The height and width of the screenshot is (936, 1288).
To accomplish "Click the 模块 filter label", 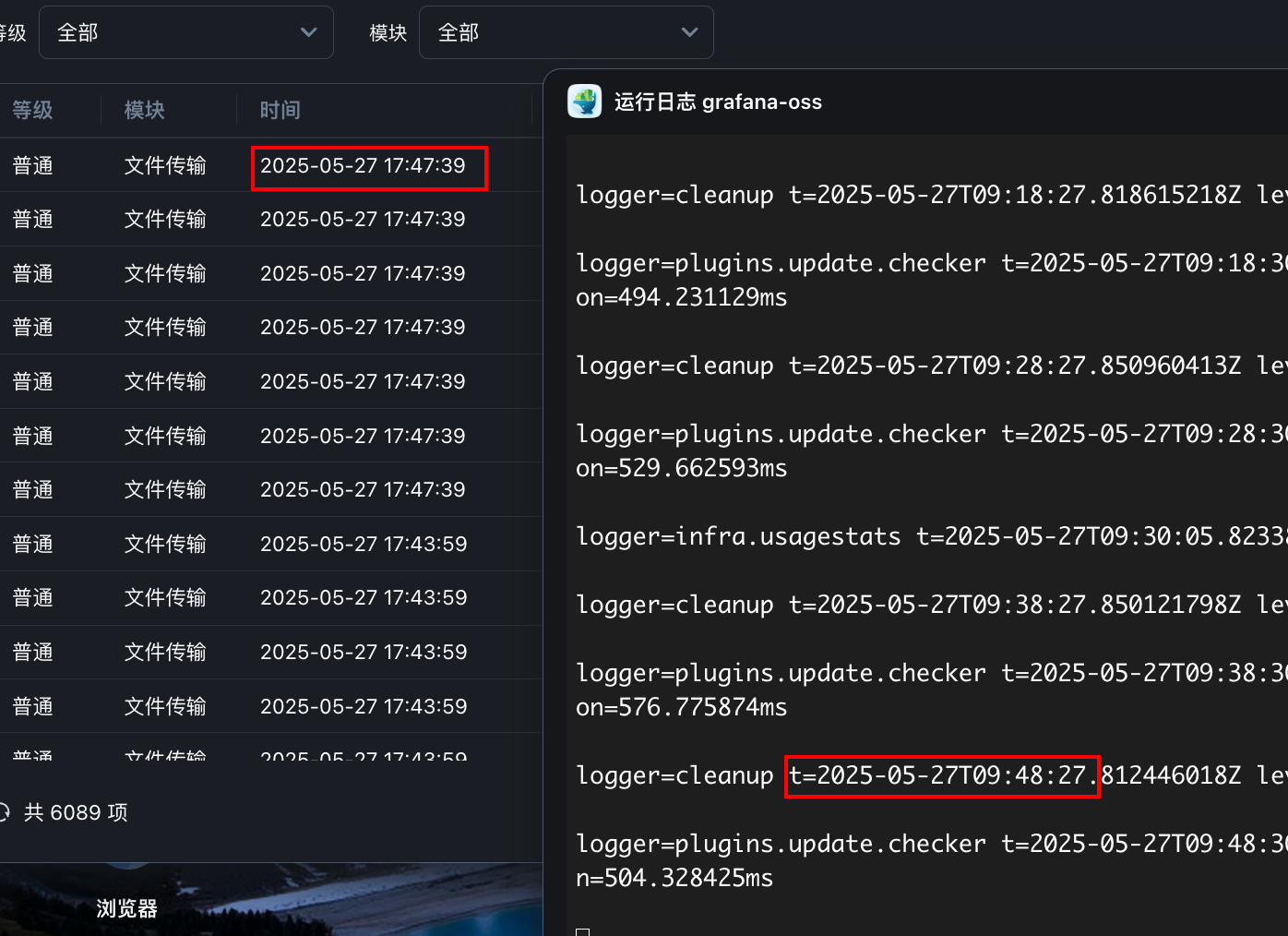I will [x=388, y=33].
